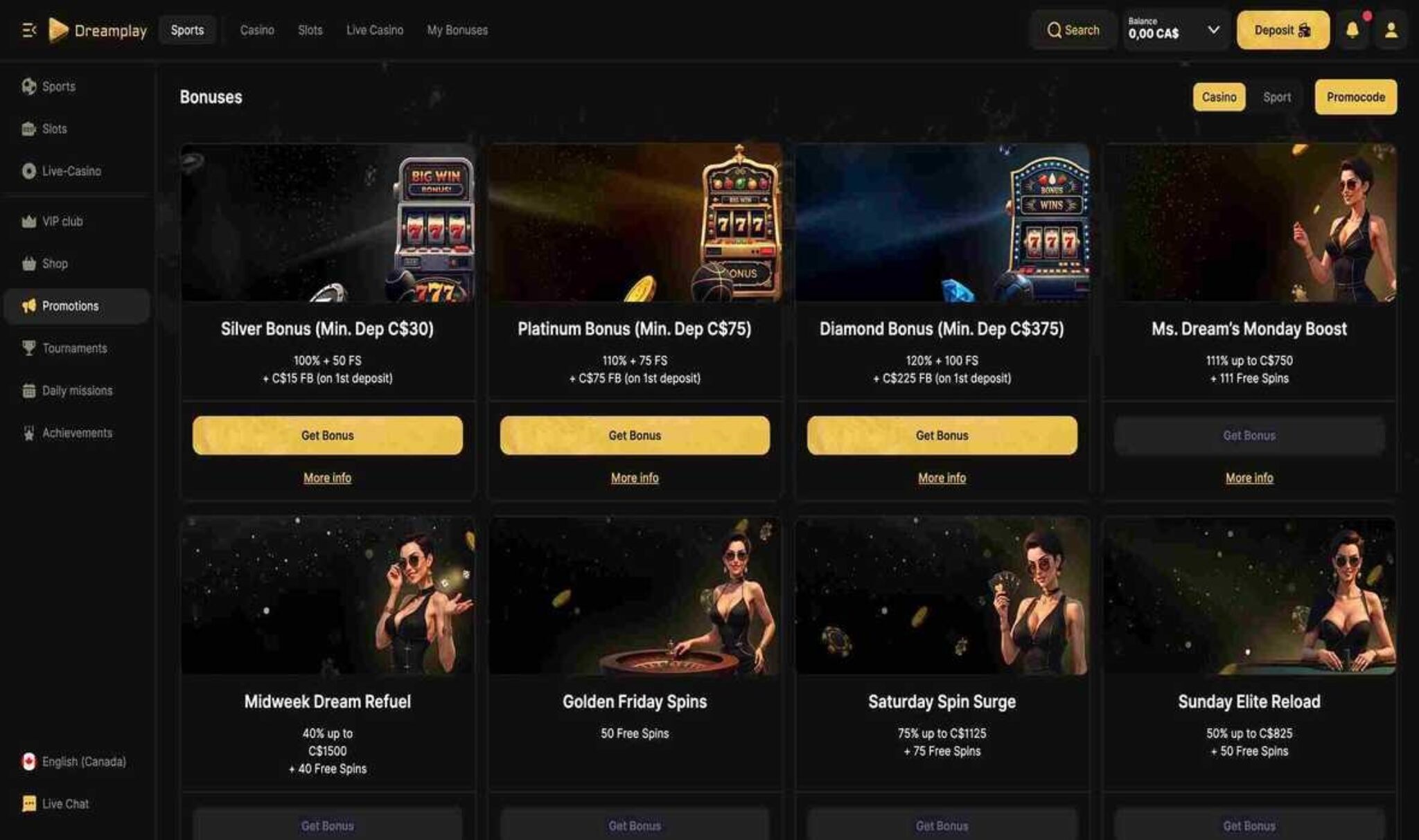Screen dimensions: 1419x840
Task: Expand the balance dropdown chevron
Action: tap(1213, 30)
